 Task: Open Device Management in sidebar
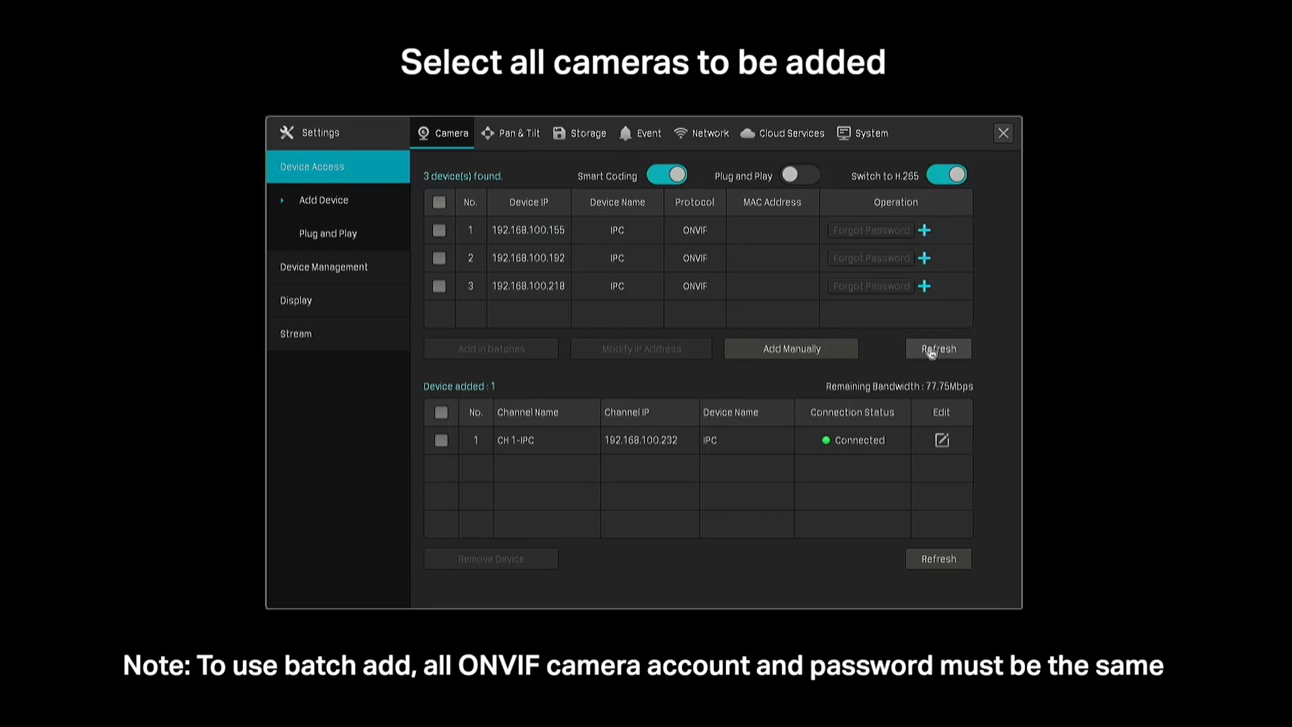point(338,267)
